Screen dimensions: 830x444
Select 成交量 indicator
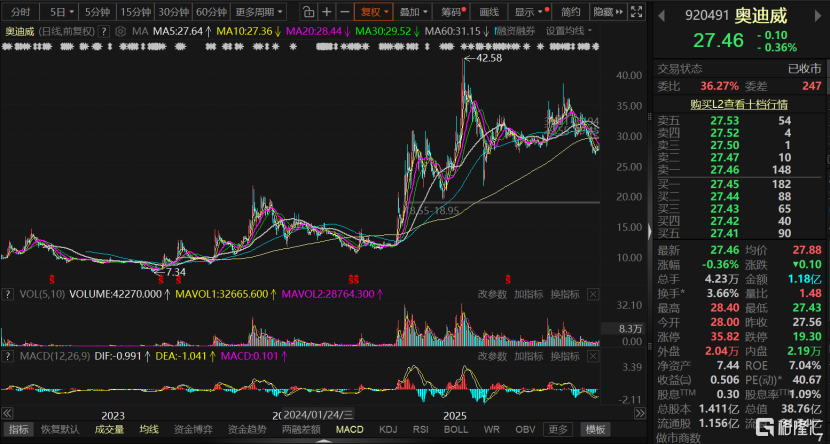109,429
